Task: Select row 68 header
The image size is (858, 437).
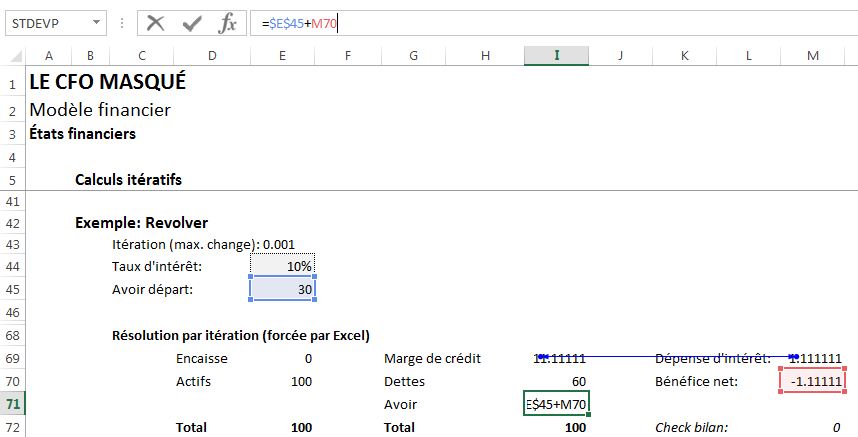Action: (13, 336)
